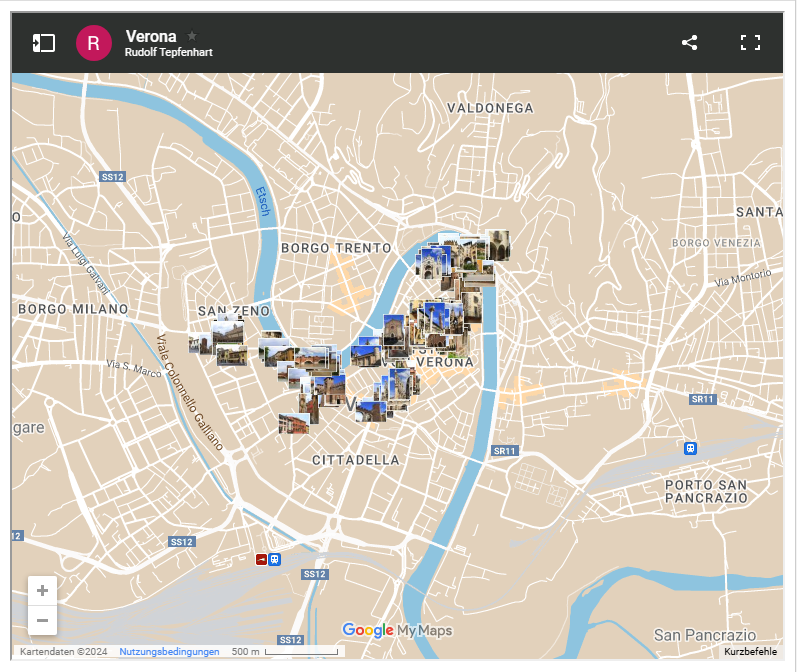Click the Kurzbefehle shortcuts button

tap(750, 652)
